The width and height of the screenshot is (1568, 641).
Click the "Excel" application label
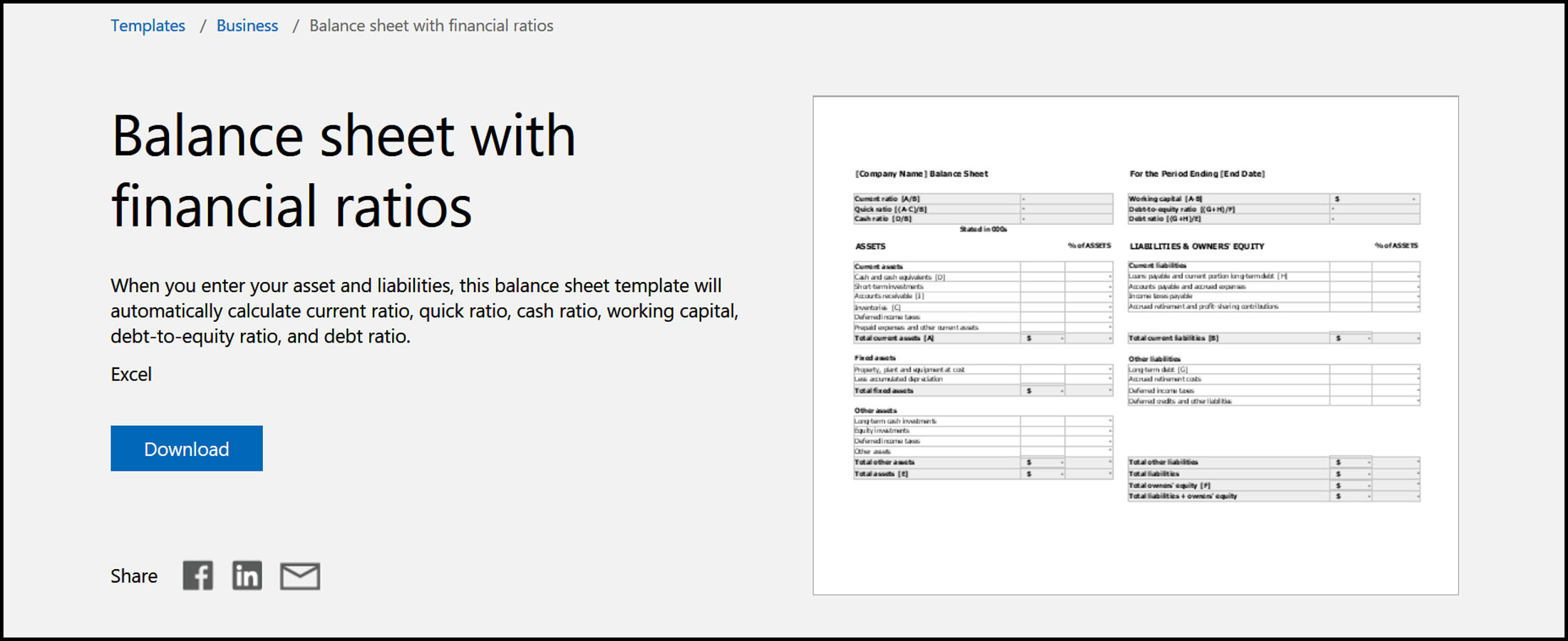(131, 374)
